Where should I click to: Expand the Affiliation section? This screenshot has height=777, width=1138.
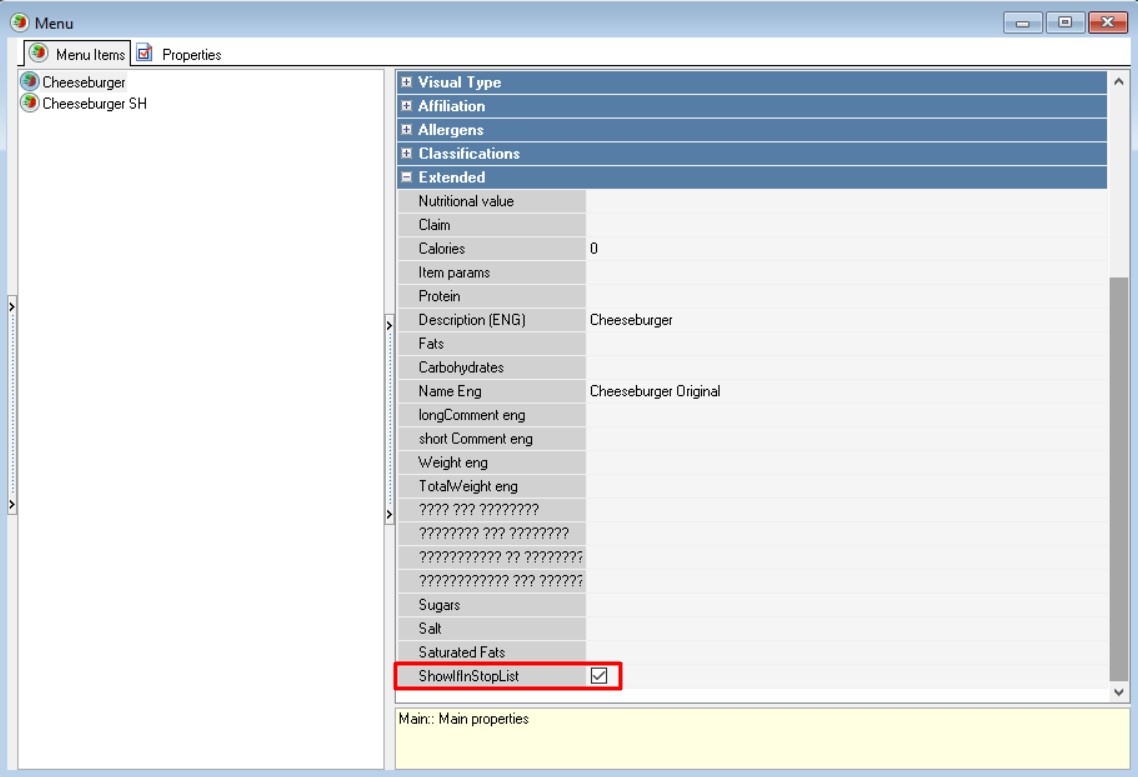pyautogui.click(x=407, y=106)
